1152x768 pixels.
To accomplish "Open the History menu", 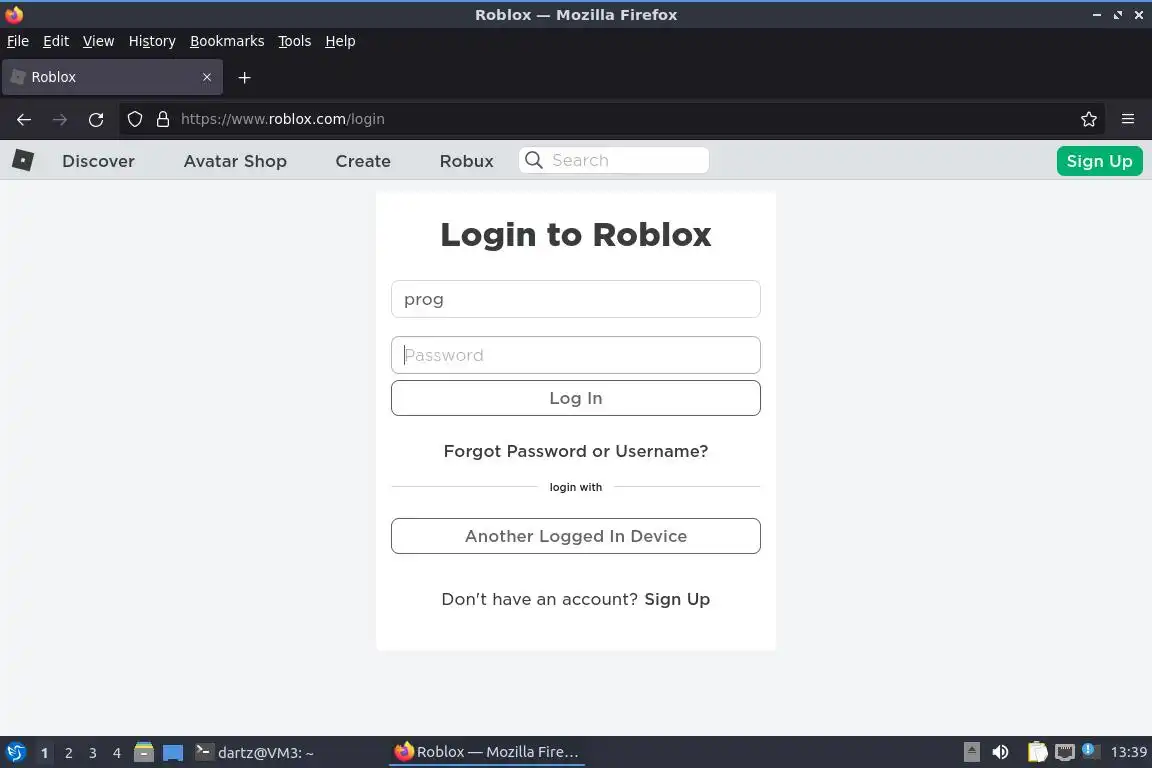I will 152,41.
